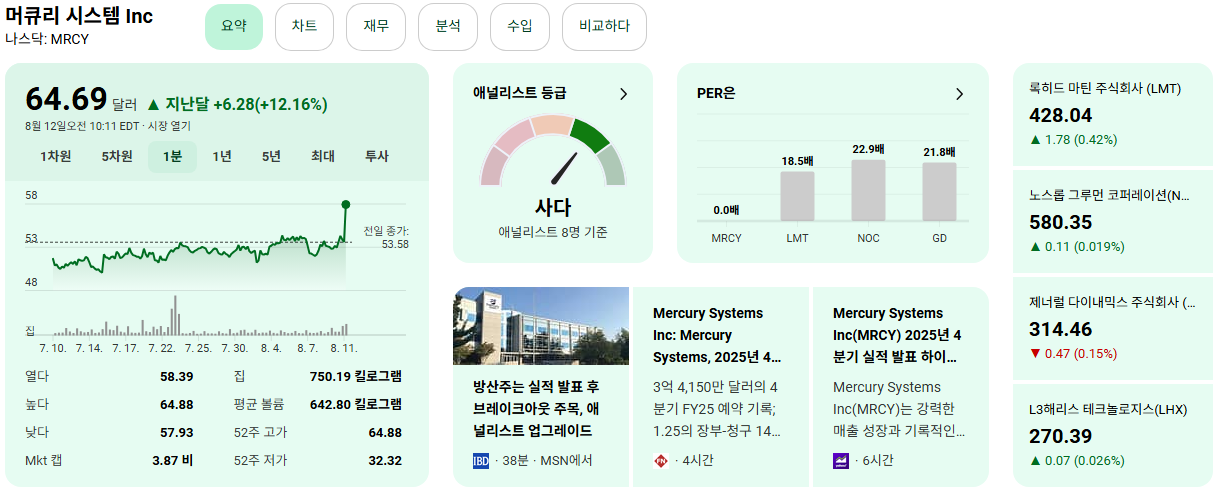Screen dimensions: 1222x491
Task: Click the 나스닥: MRCY ticker label
Action: (47, 39)
